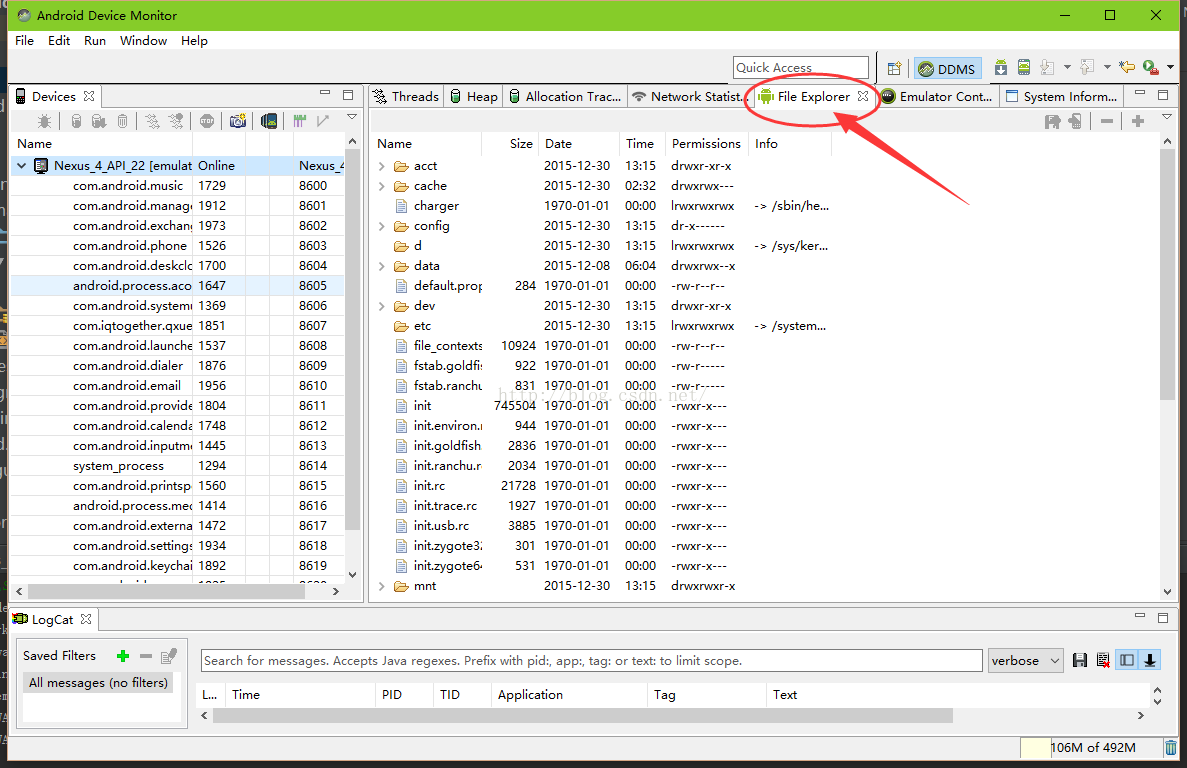Image resolution: width=1187 pixels, height=768 pixels.
Task: Open the Run menu
Action: coord(95,41)
